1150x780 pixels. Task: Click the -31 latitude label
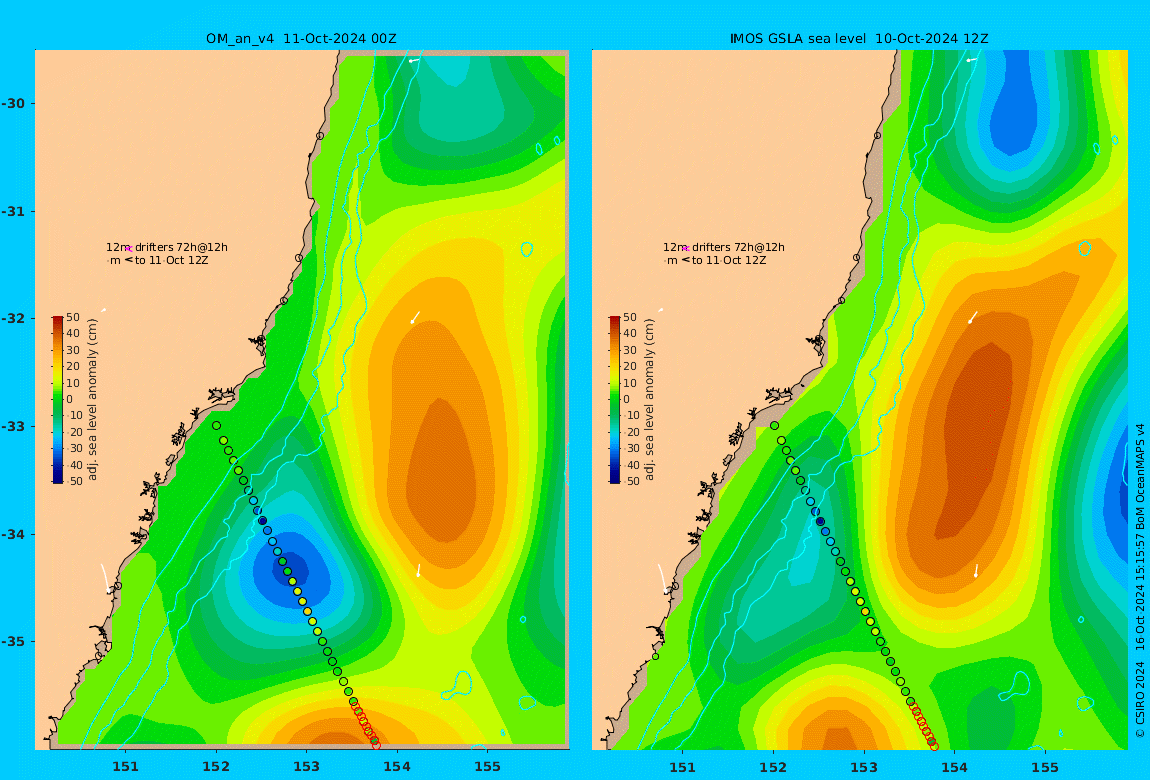point(12,211)
